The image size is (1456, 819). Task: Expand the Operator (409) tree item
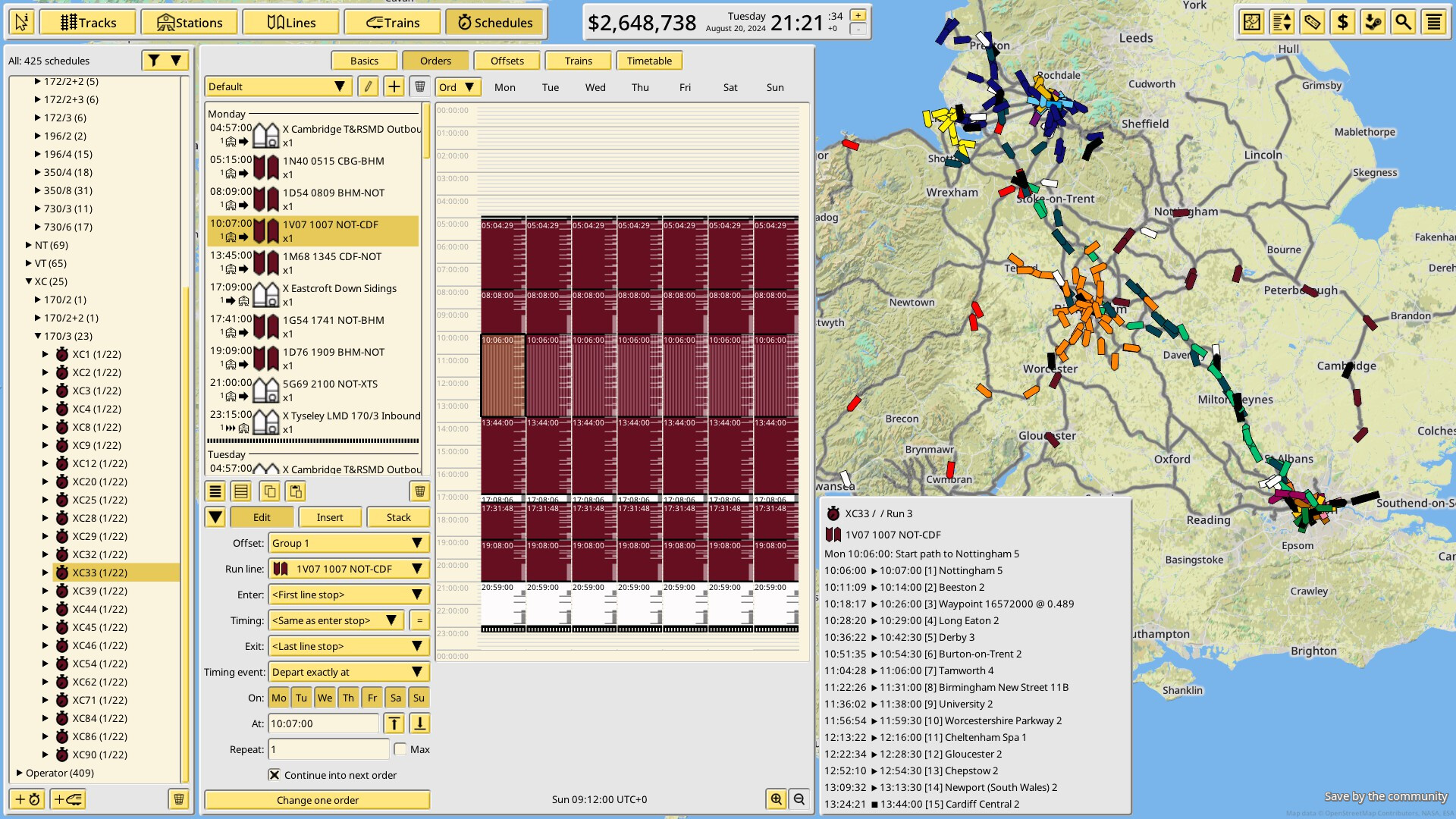click(20, 773)
